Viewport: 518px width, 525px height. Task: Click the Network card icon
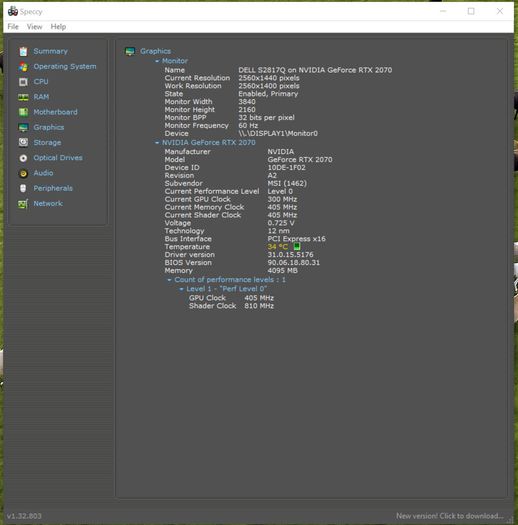(23, 204)
